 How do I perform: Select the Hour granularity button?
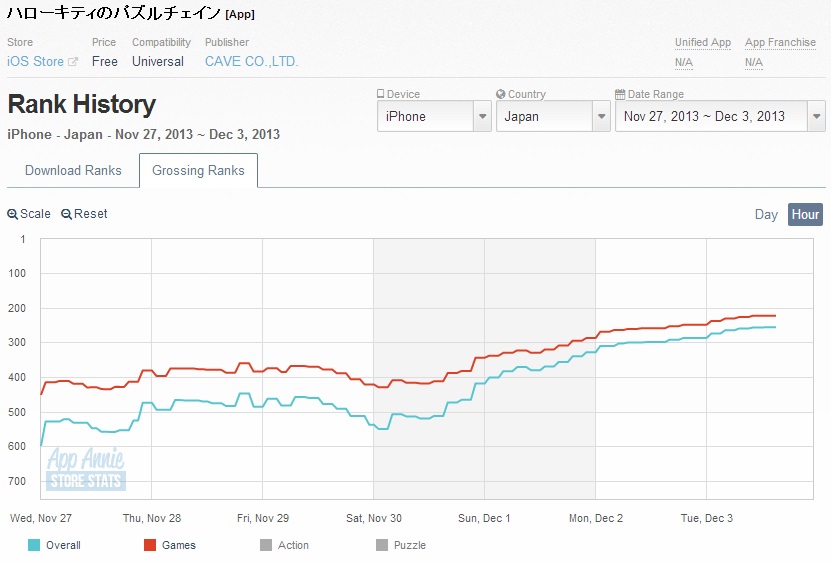(x=805, y=214)
